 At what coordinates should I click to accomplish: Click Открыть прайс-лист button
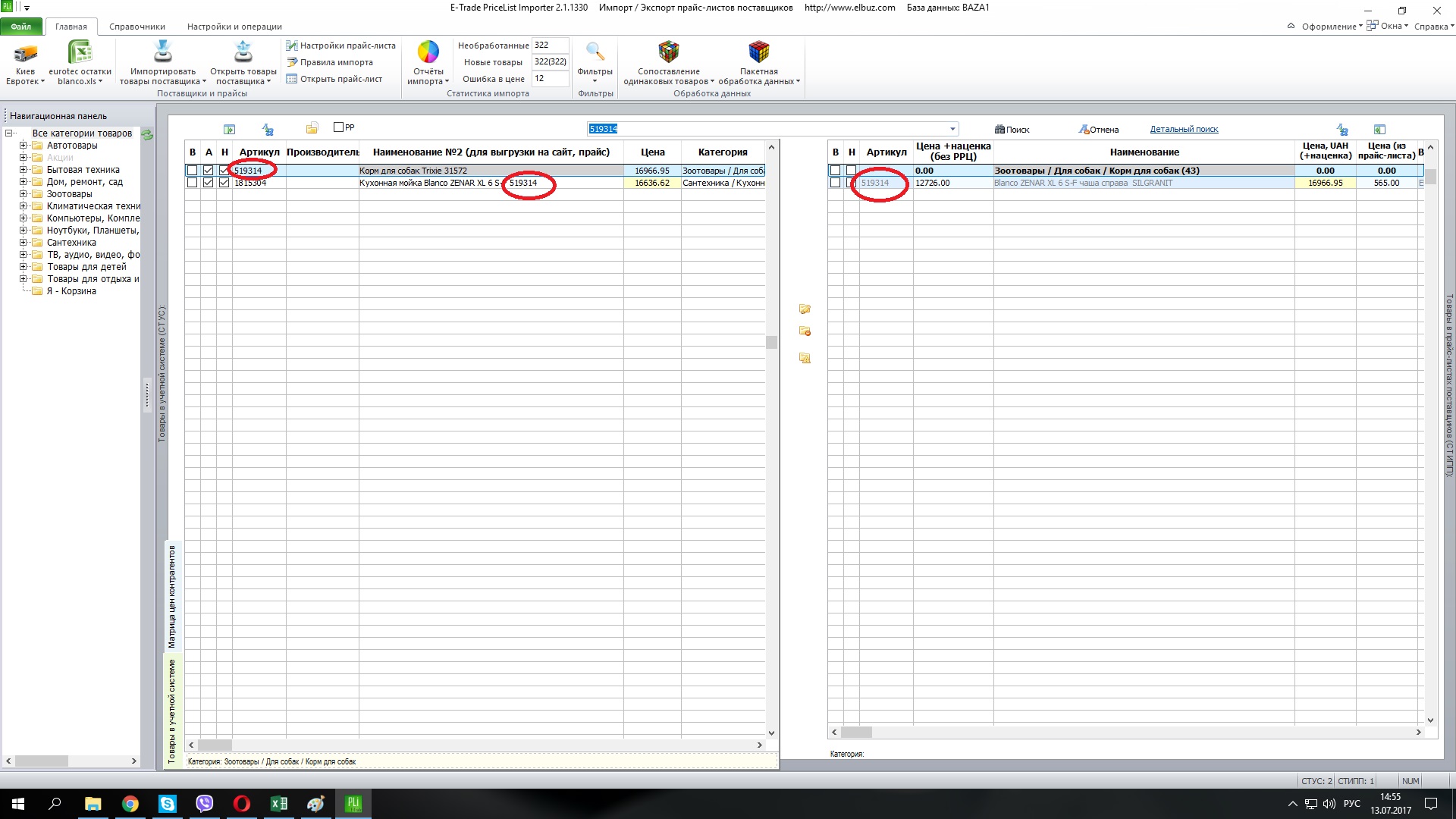pos(334,79)
